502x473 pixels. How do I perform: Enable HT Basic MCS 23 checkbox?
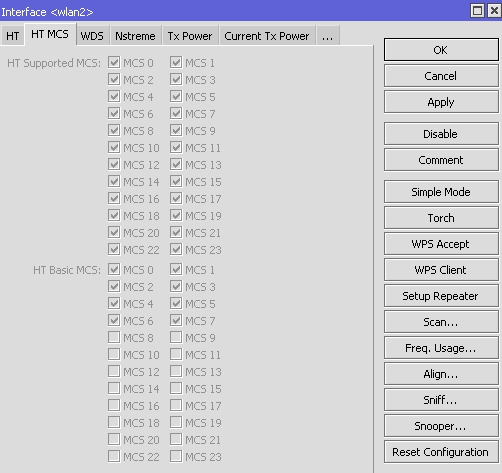[176, 456]
